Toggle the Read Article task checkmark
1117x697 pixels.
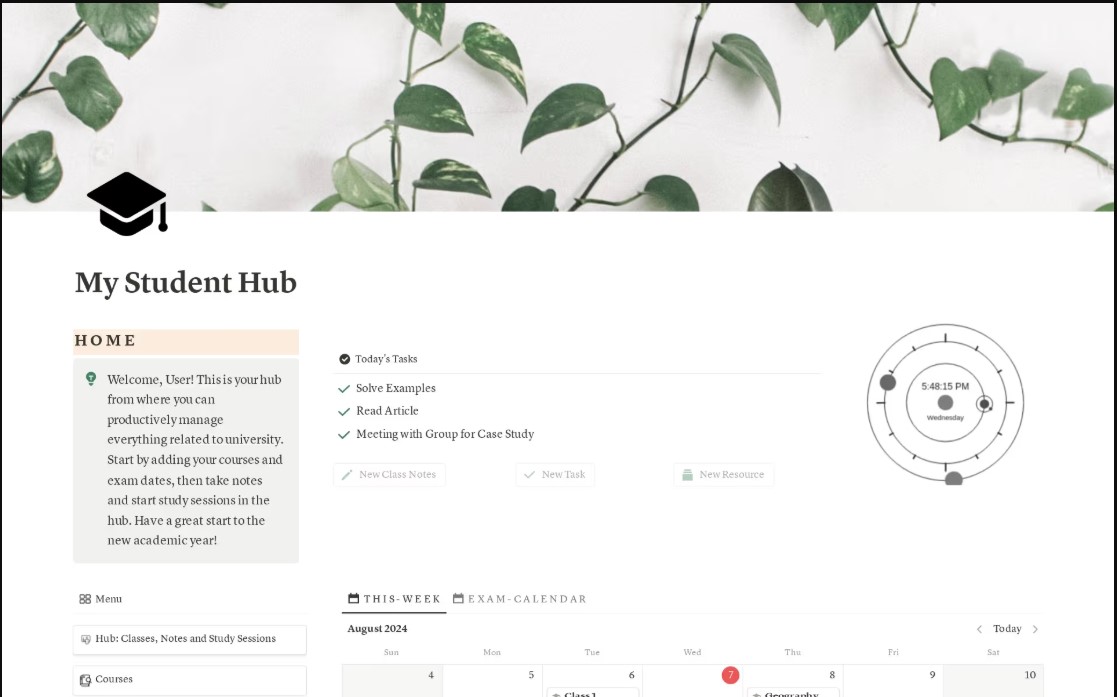tap(344, 411)
